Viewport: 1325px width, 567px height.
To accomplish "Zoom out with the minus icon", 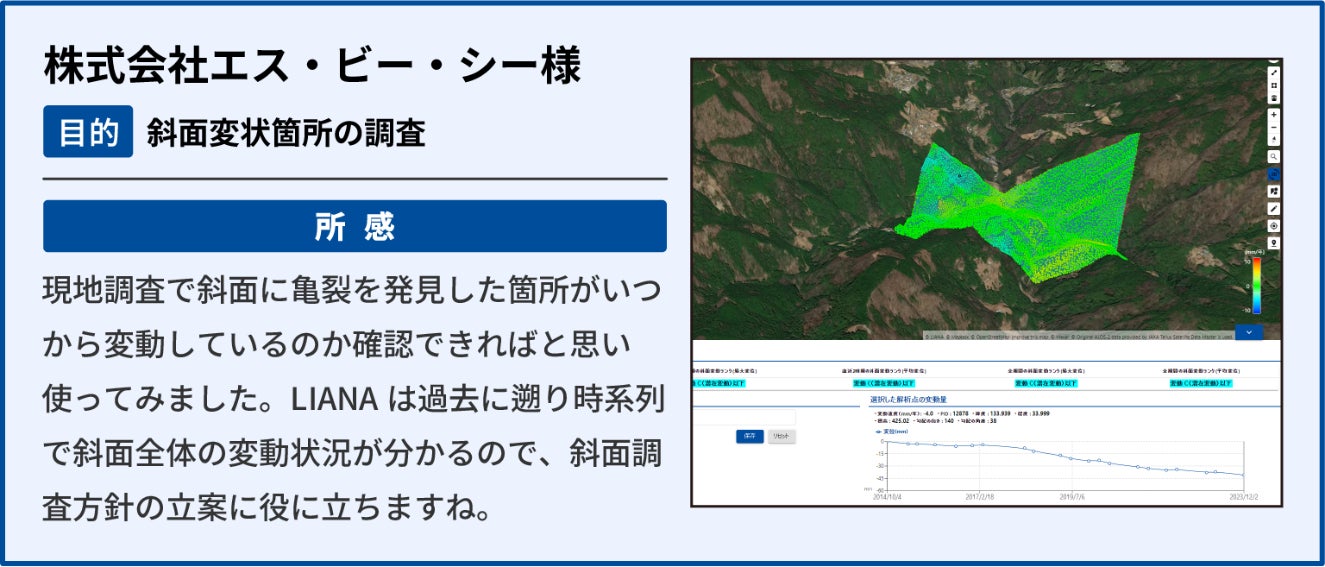I will pos(1274,127).
